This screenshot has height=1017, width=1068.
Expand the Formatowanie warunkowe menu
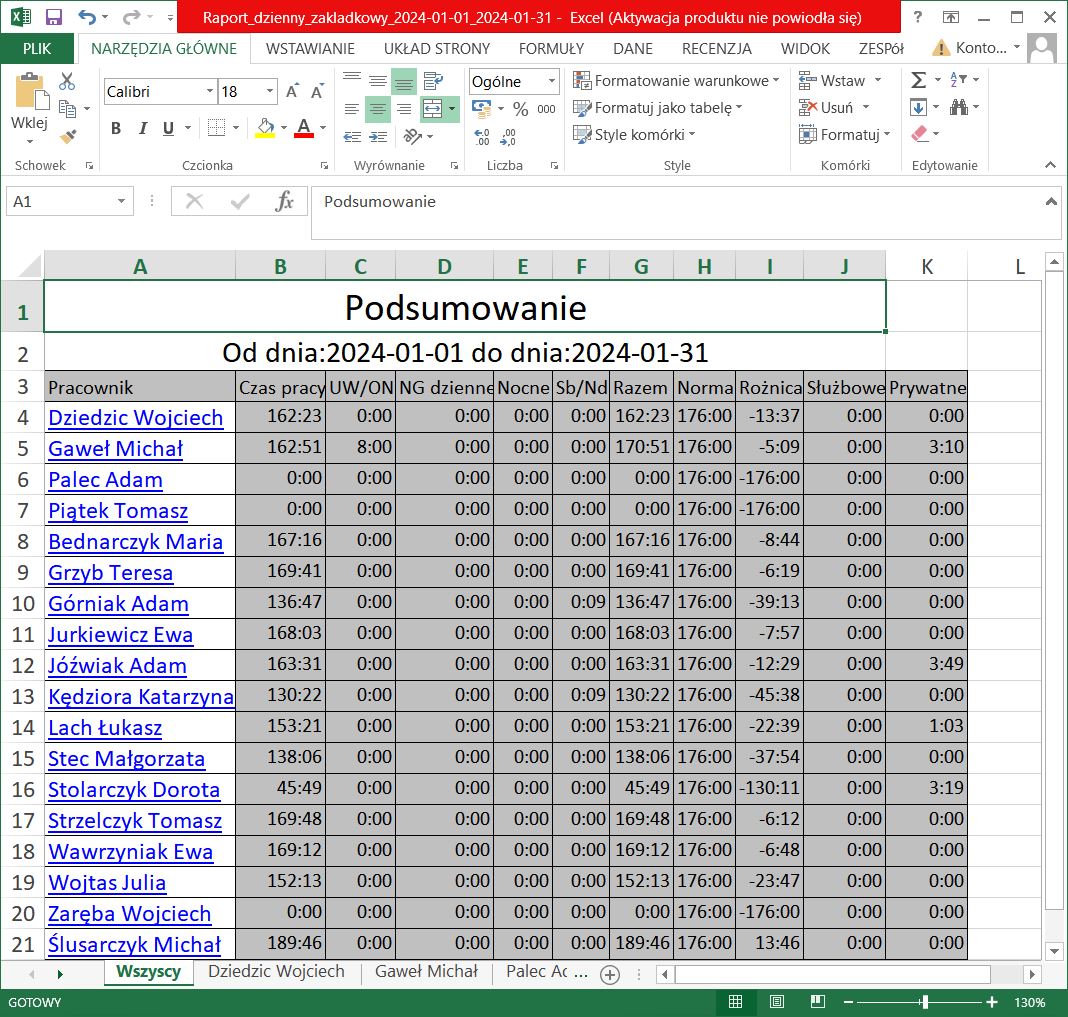[680, 80]
